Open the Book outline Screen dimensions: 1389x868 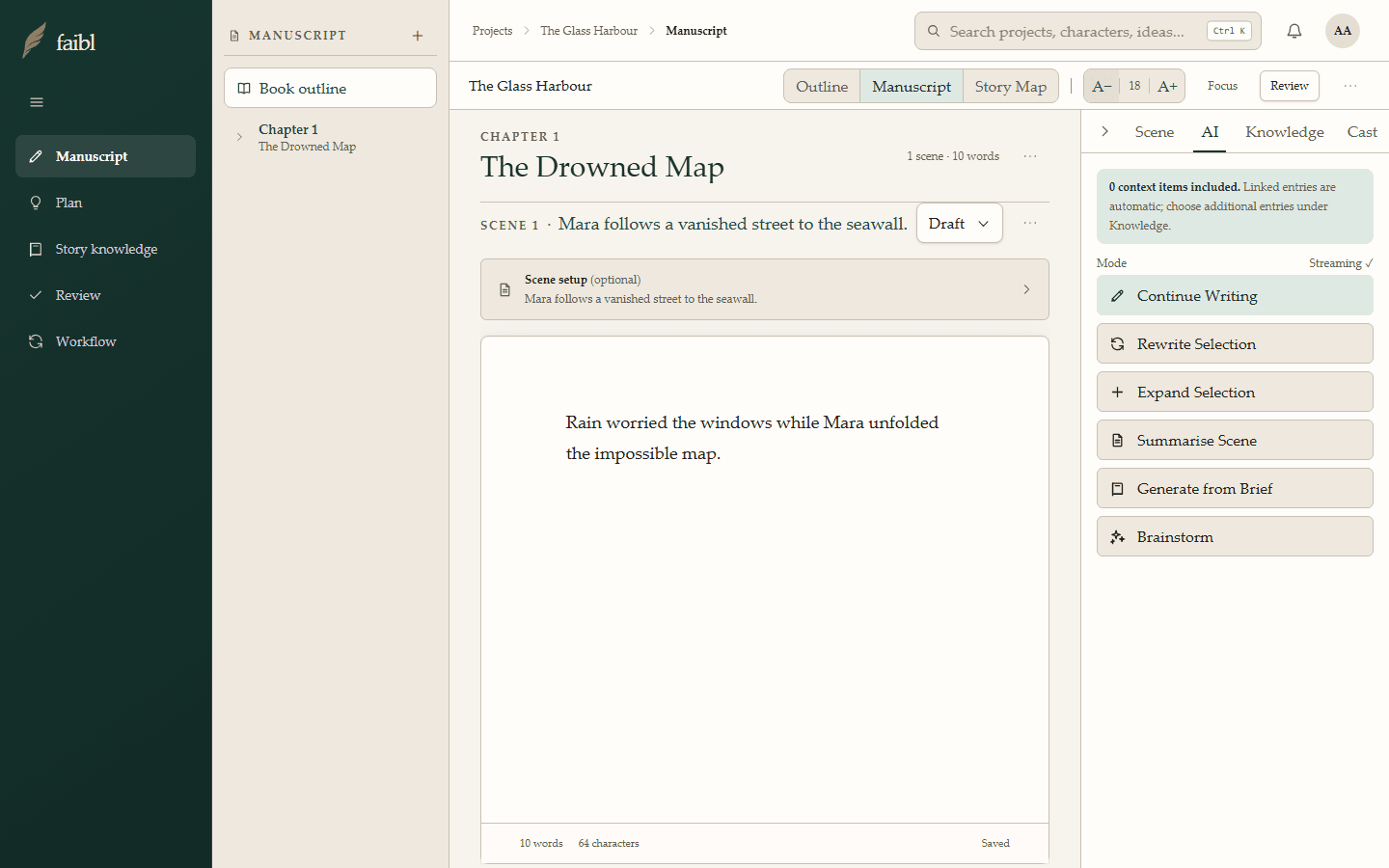(x=330, y=88)
